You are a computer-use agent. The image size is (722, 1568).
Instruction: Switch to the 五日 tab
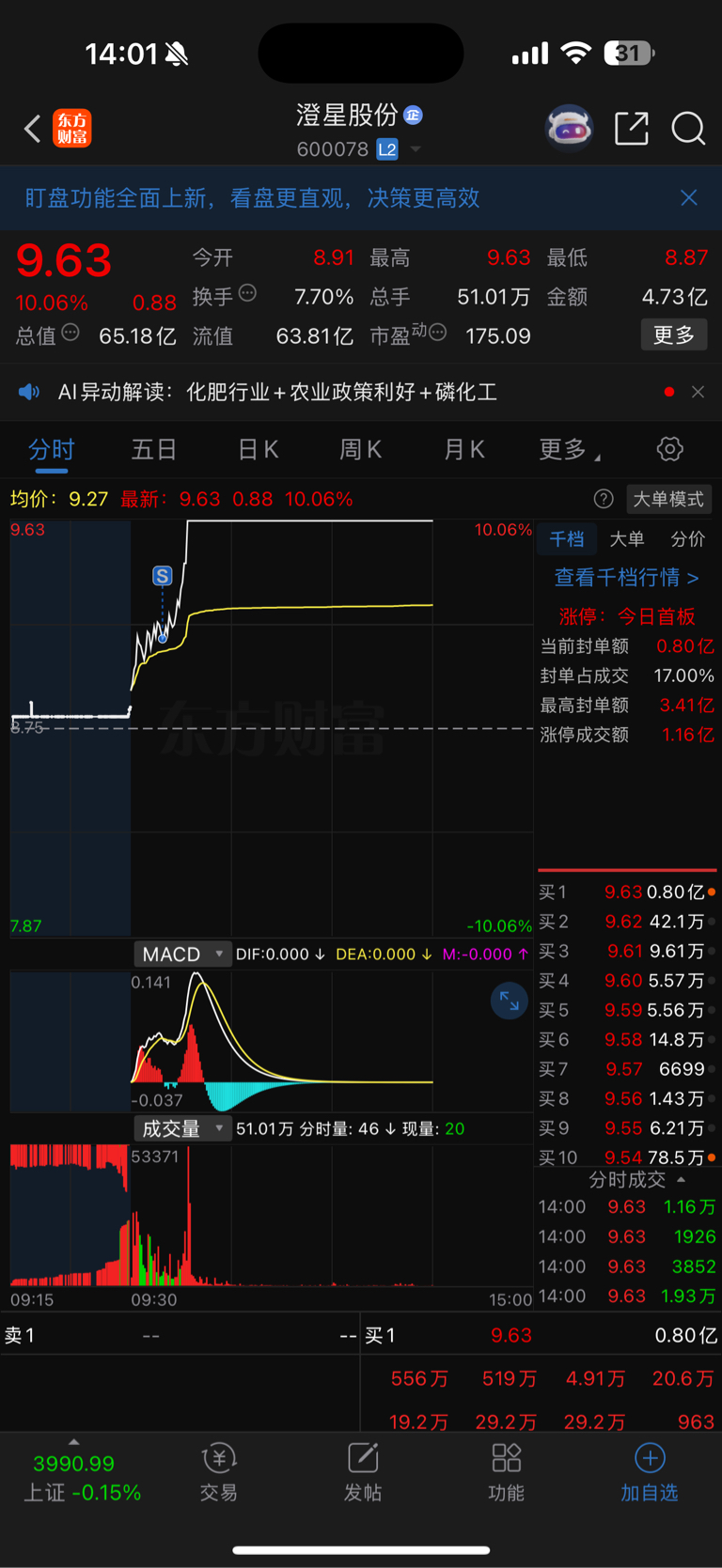(154, 450)
